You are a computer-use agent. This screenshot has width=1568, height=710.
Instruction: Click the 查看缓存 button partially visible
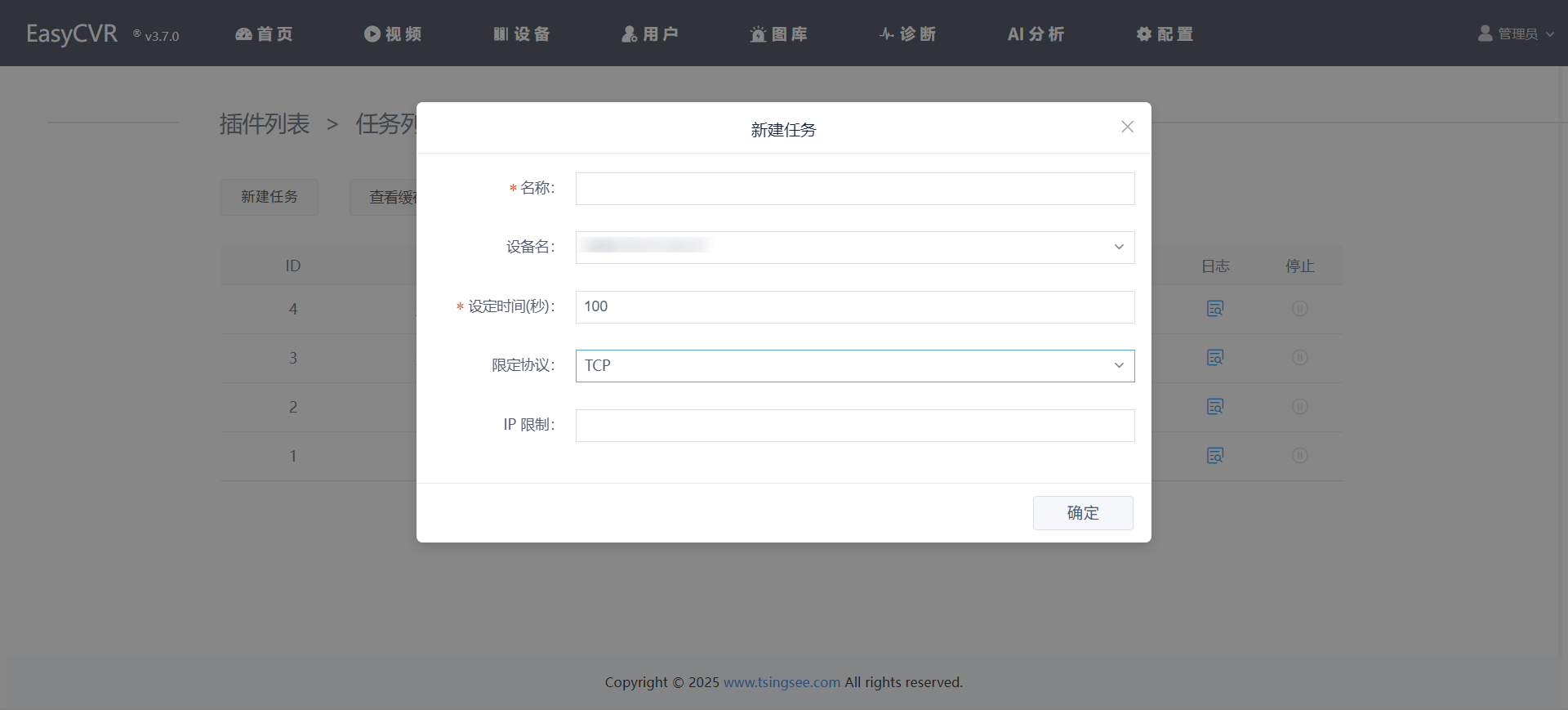(384, 197)
